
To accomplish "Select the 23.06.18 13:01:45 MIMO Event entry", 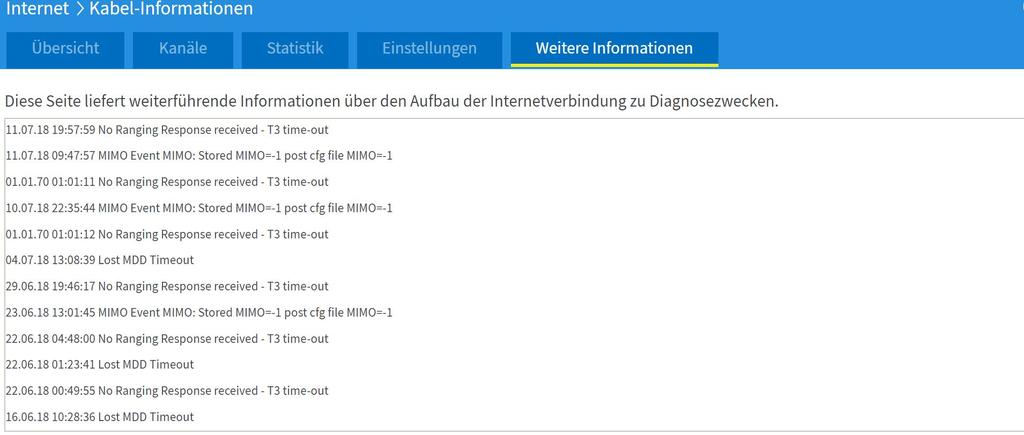I will [x=199, y=312].
